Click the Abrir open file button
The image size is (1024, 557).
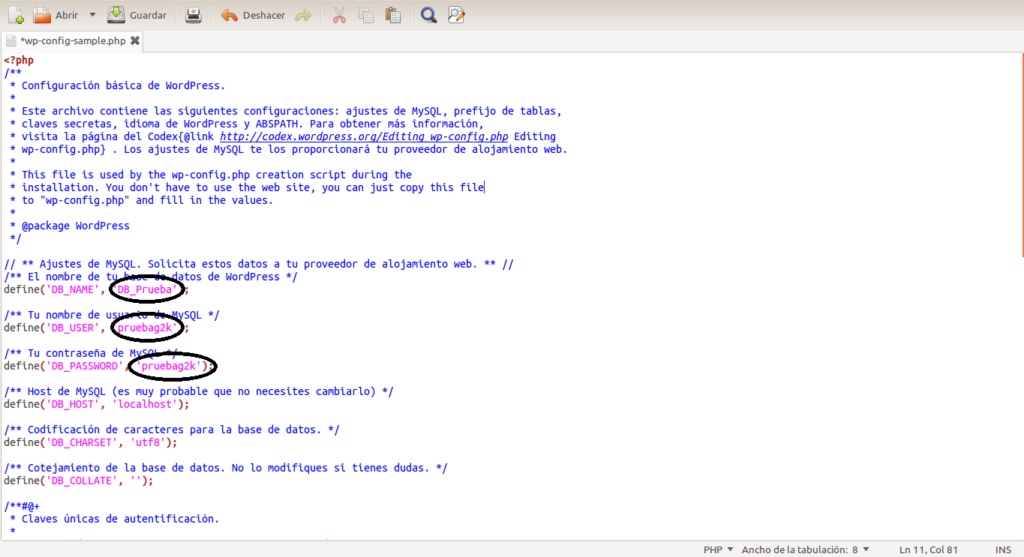click(x=56, y=14)
